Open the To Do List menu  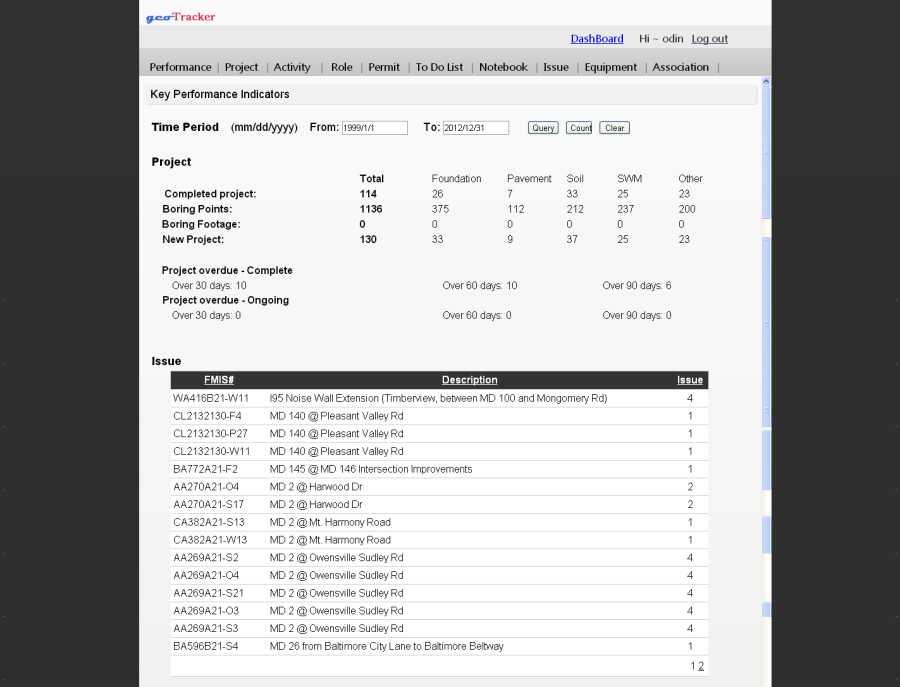[x=439, y=67]
